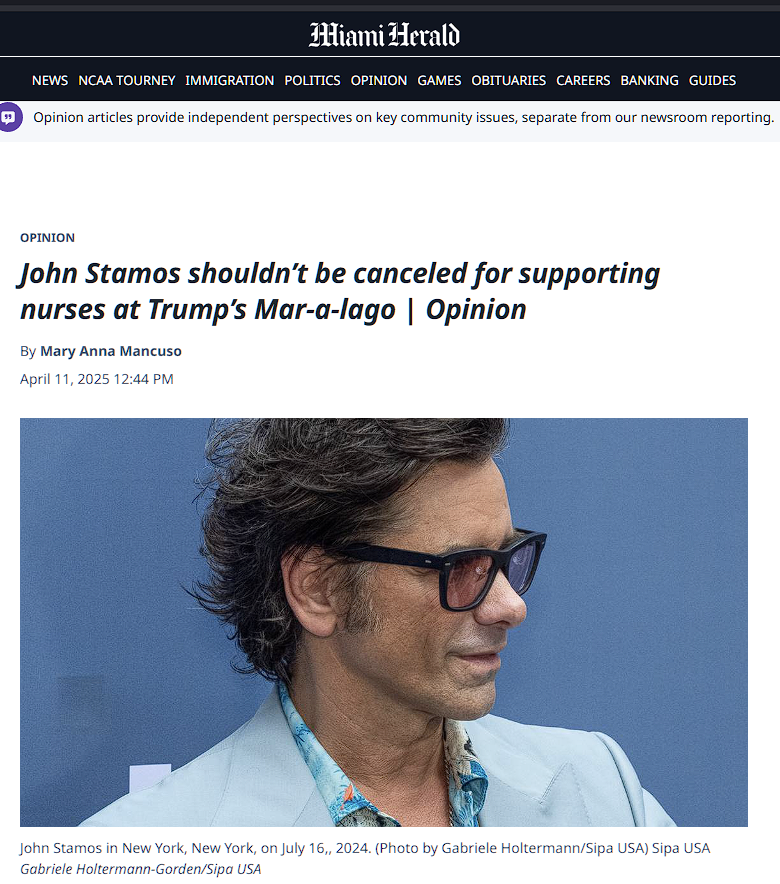Viewport: 780px width, 884px height.
Task: Click the OPINION category label above headline
Action: point(47,238)
